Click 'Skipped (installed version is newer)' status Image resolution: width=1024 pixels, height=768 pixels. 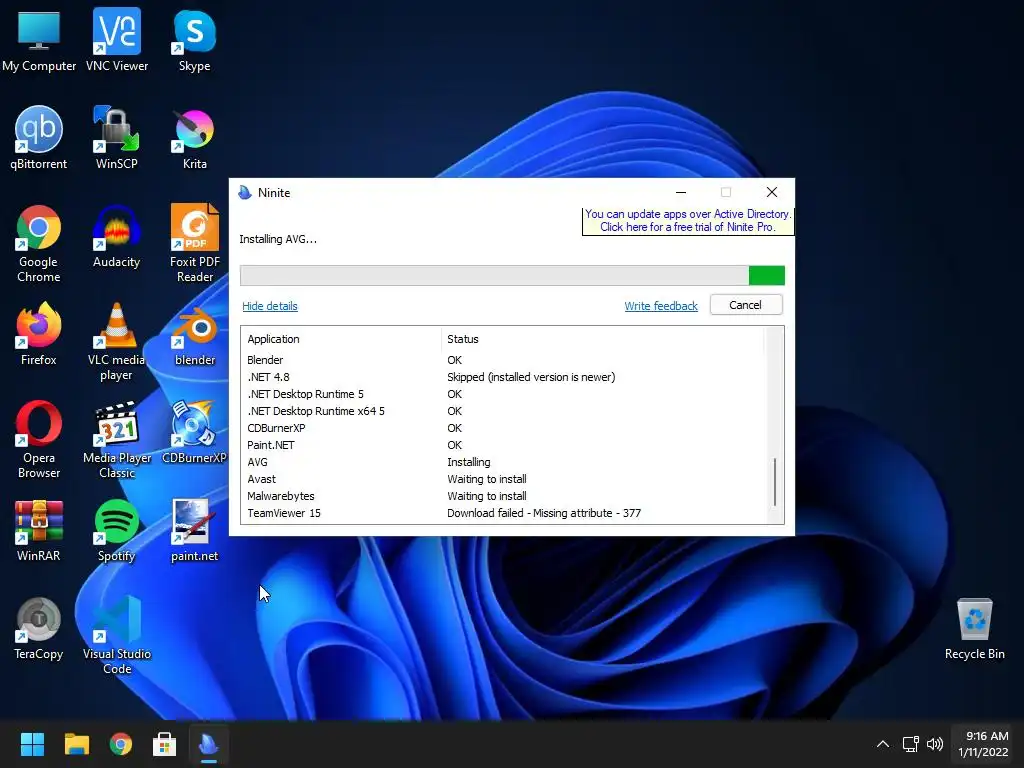pyautogui.click(x=531, y=377)
